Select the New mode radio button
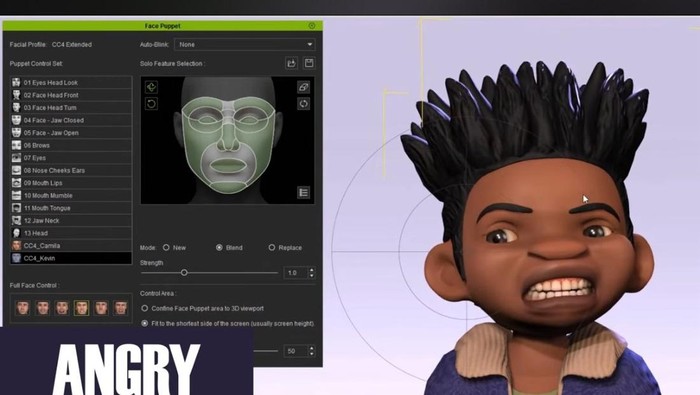The width and height of the screenshot is (700, 395). coord(166,247)
